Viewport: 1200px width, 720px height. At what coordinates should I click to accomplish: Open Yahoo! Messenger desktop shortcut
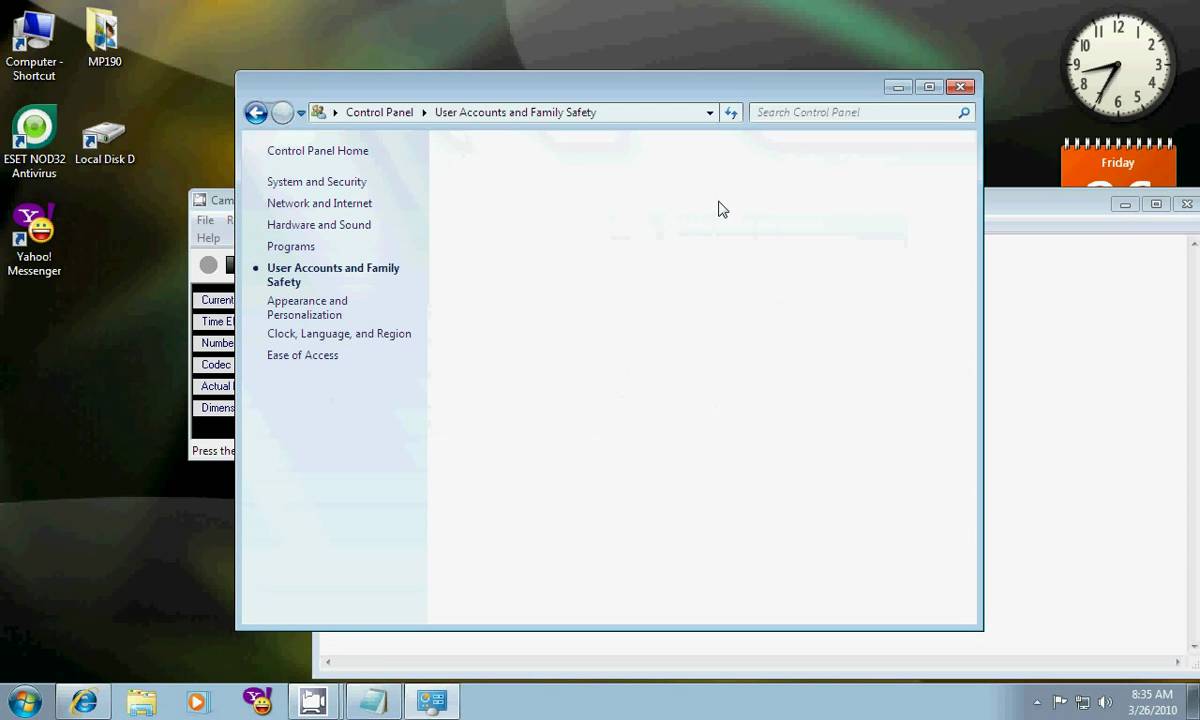click(x=34, y=240)
